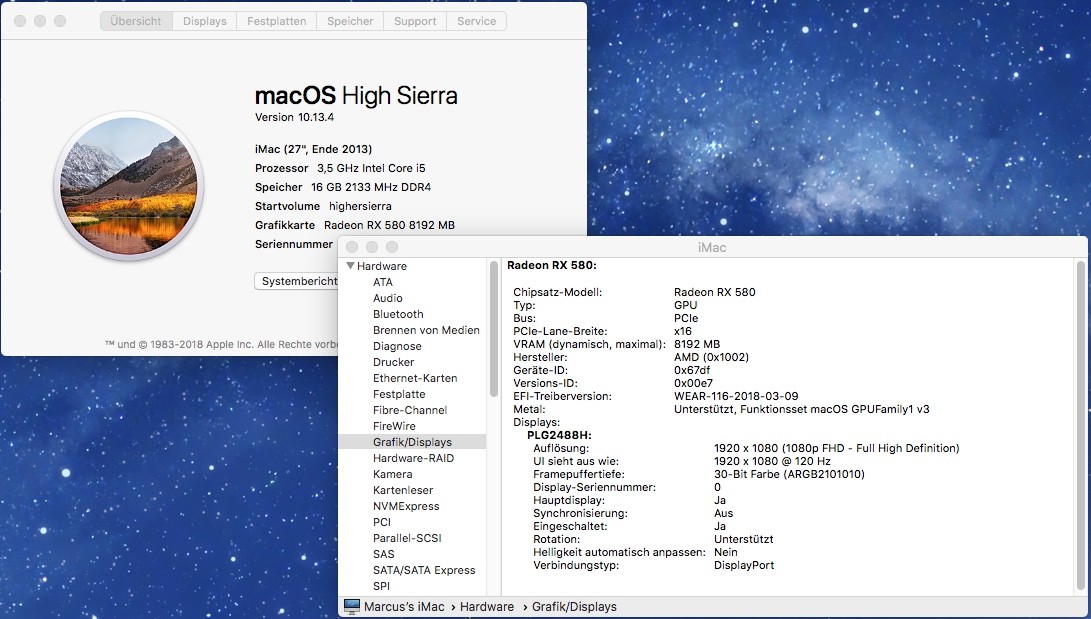This screenshot has height=619, width=1091.
Task: Select ATA in the hardware list
Action: coord(383,282)
